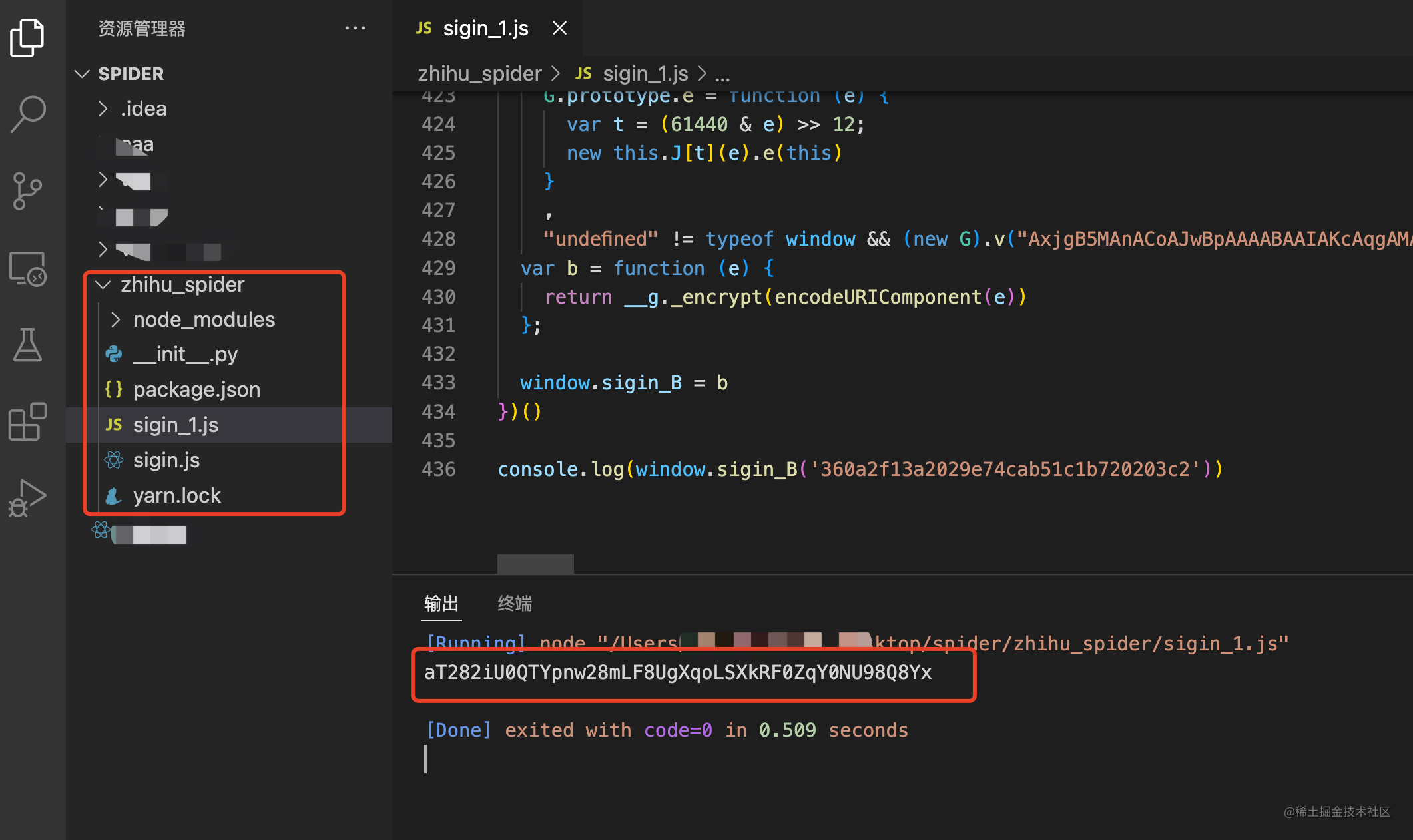The width and height of the screenshot is (1413, 840).
Task: Click the _encrypt return statement line
Action: (x=786, y=297)
